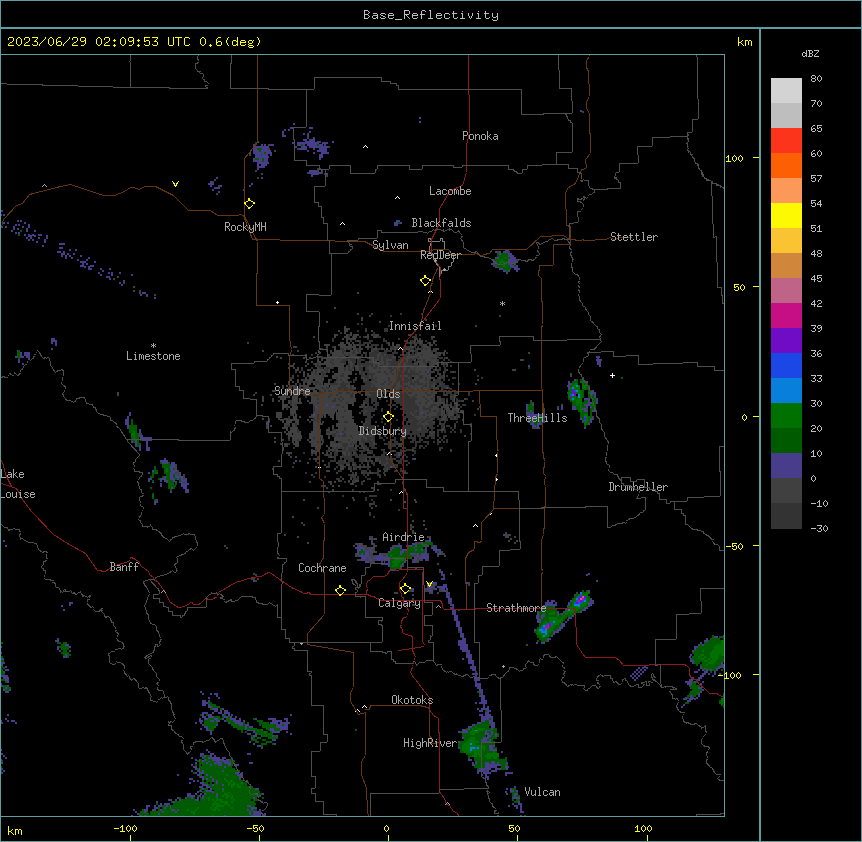862x842 pixels.
Task: Click the Lacombe city label
Action: (x=450, y=191)
